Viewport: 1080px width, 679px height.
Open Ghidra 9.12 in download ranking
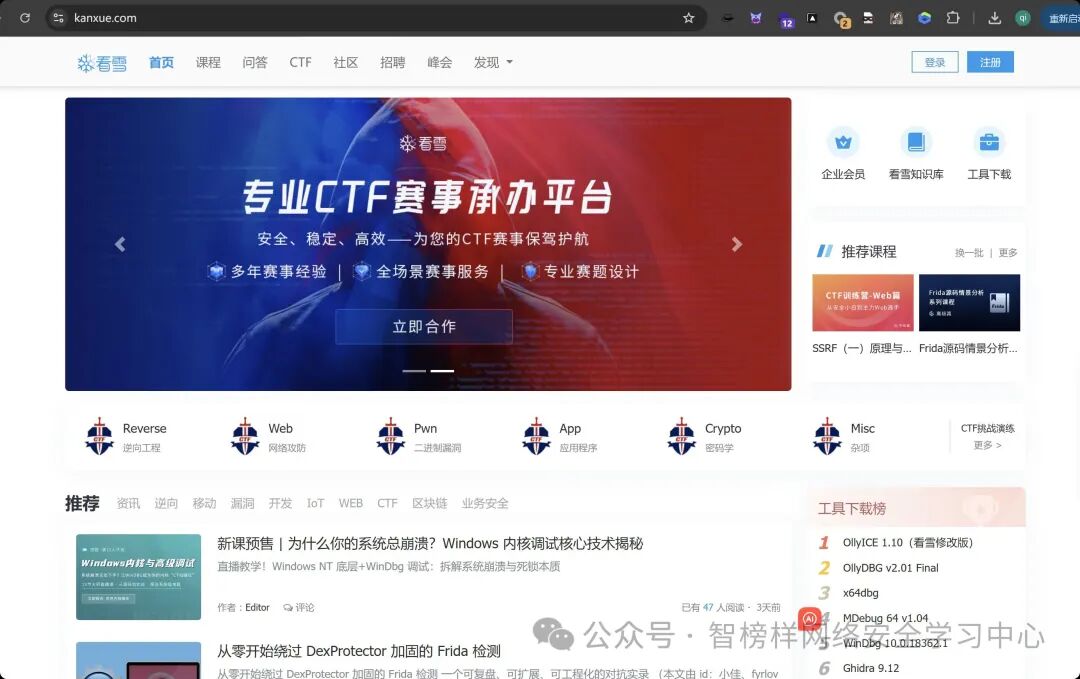pyautogui.click(x=871, y=668)
